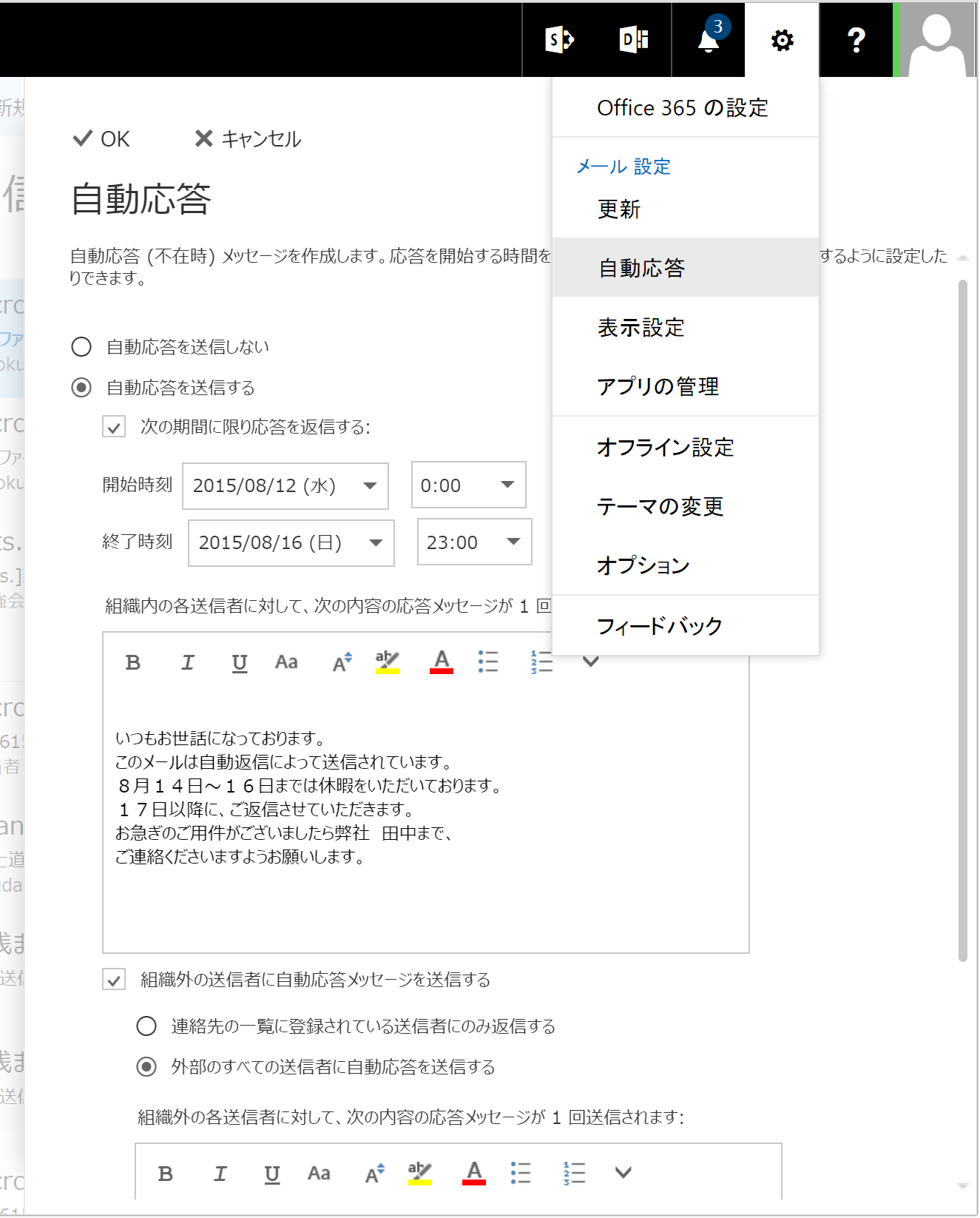The width and height of the screenshot is (980, 1218).
Task: Select 外部のすべての送信者に自動応答を送信する option
Action: 146,1066
